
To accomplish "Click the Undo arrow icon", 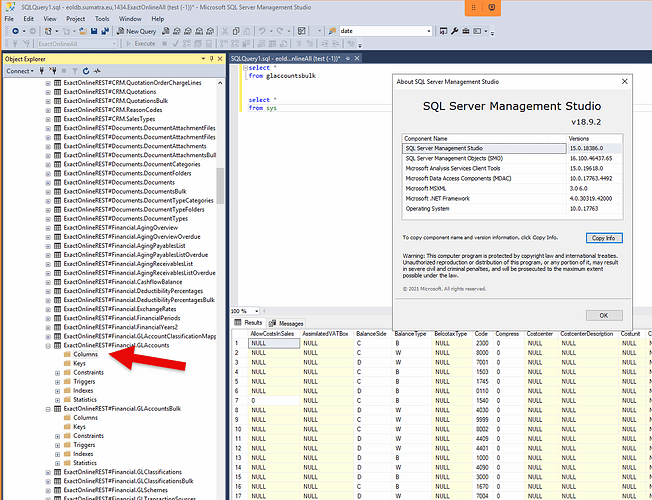I will (262, 31).
